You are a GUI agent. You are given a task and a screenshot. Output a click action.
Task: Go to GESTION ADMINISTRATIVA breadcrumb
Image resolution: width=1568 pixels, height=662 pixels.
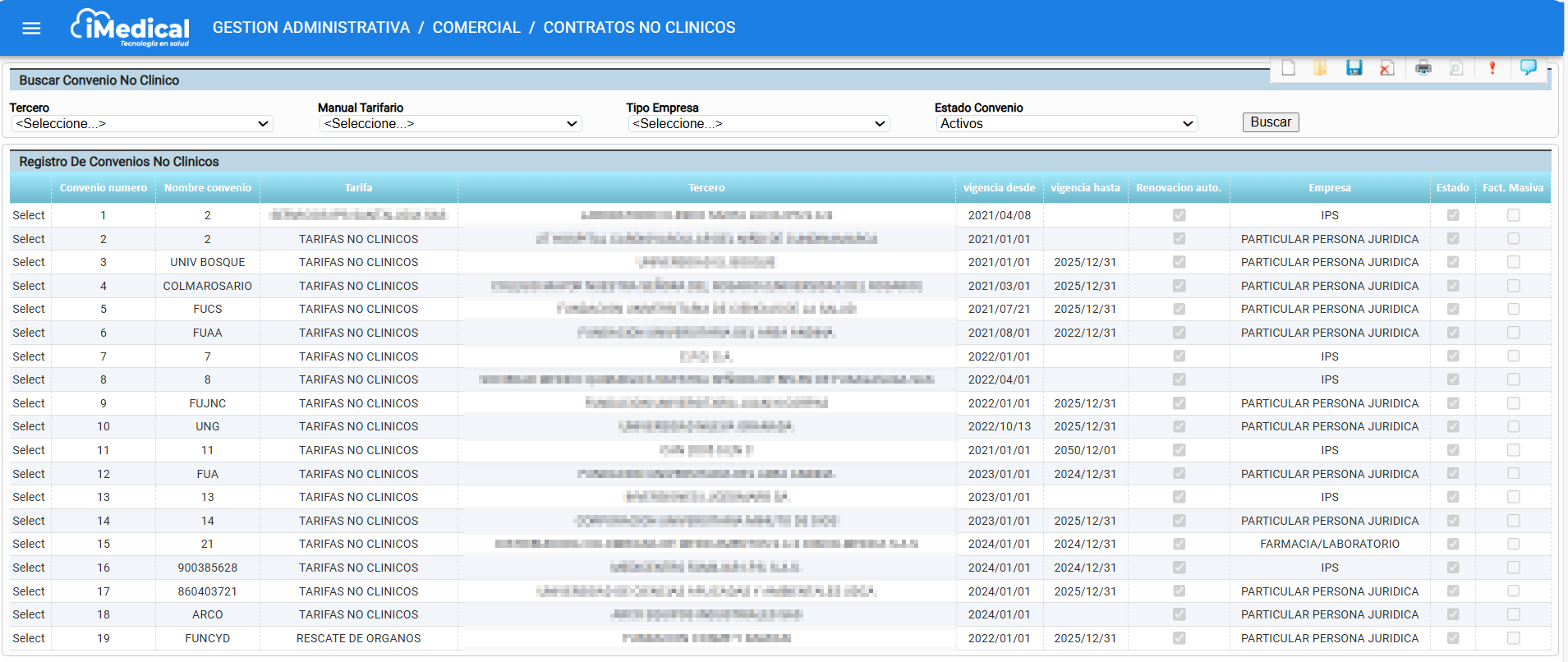[311, 28]
